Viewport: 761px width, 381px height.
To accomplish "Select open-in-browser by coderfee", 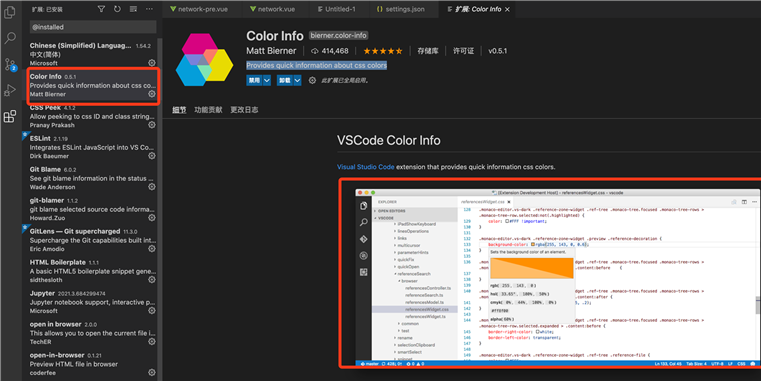I will (x=92, y=364).
